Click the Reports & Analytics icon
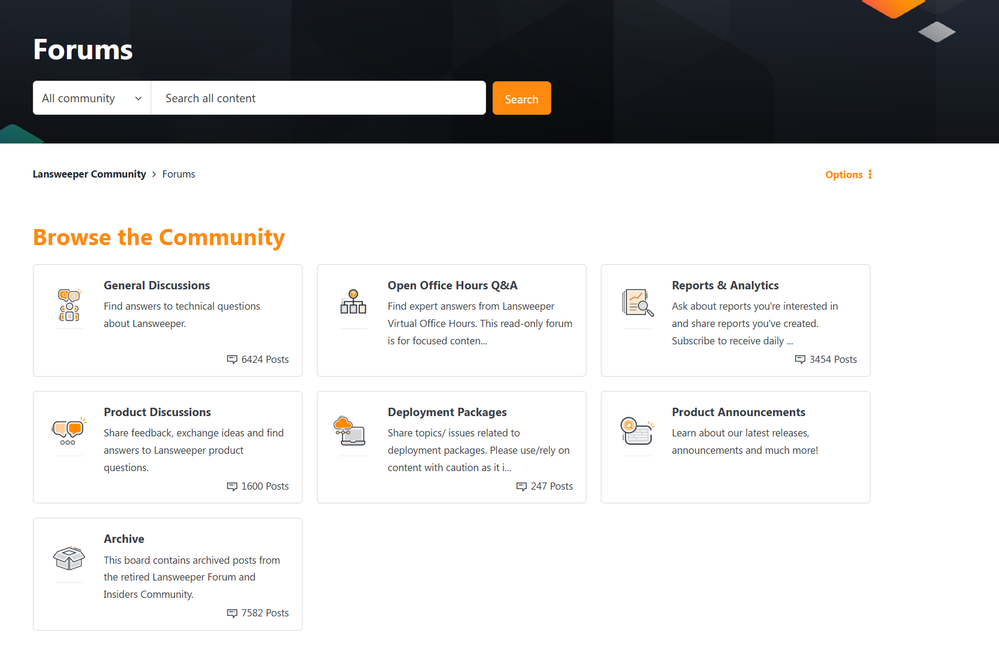 point(637,303)
